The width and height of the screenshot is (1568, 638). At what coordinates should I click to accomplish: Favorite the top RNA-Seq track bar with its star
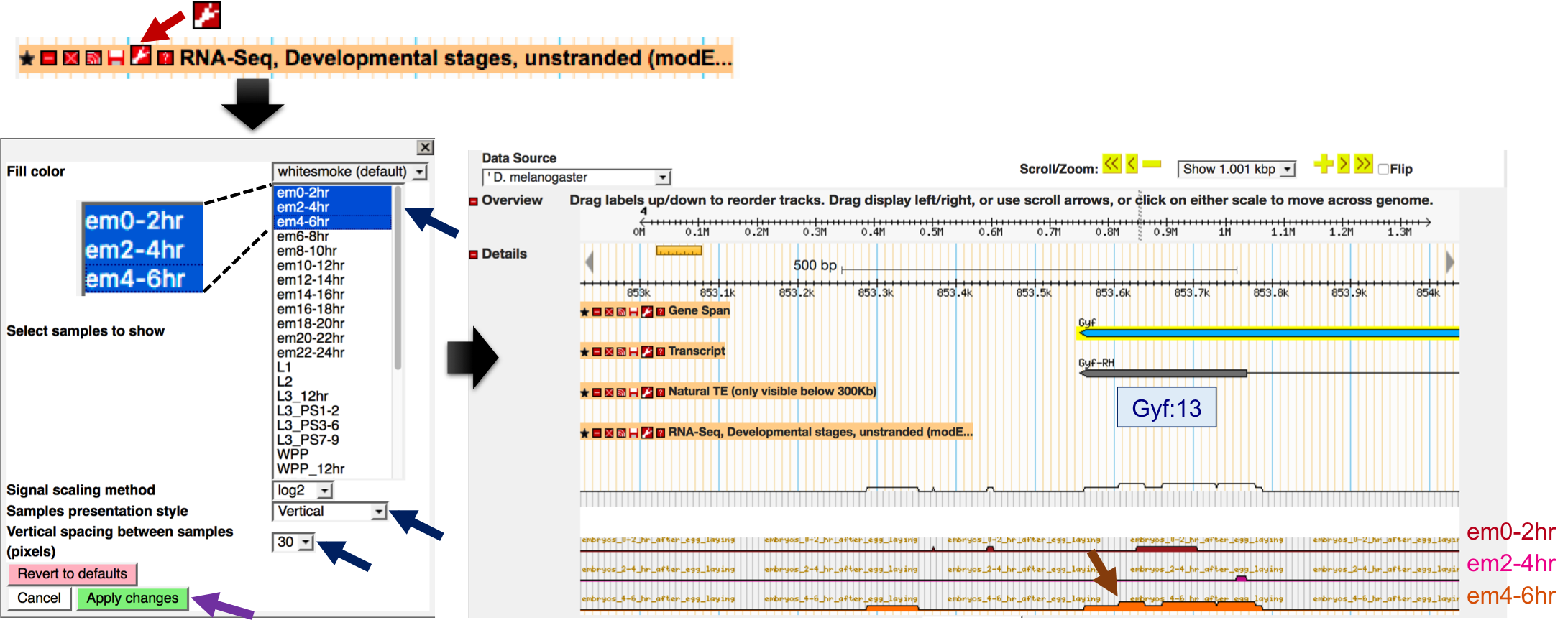[27, 58]
